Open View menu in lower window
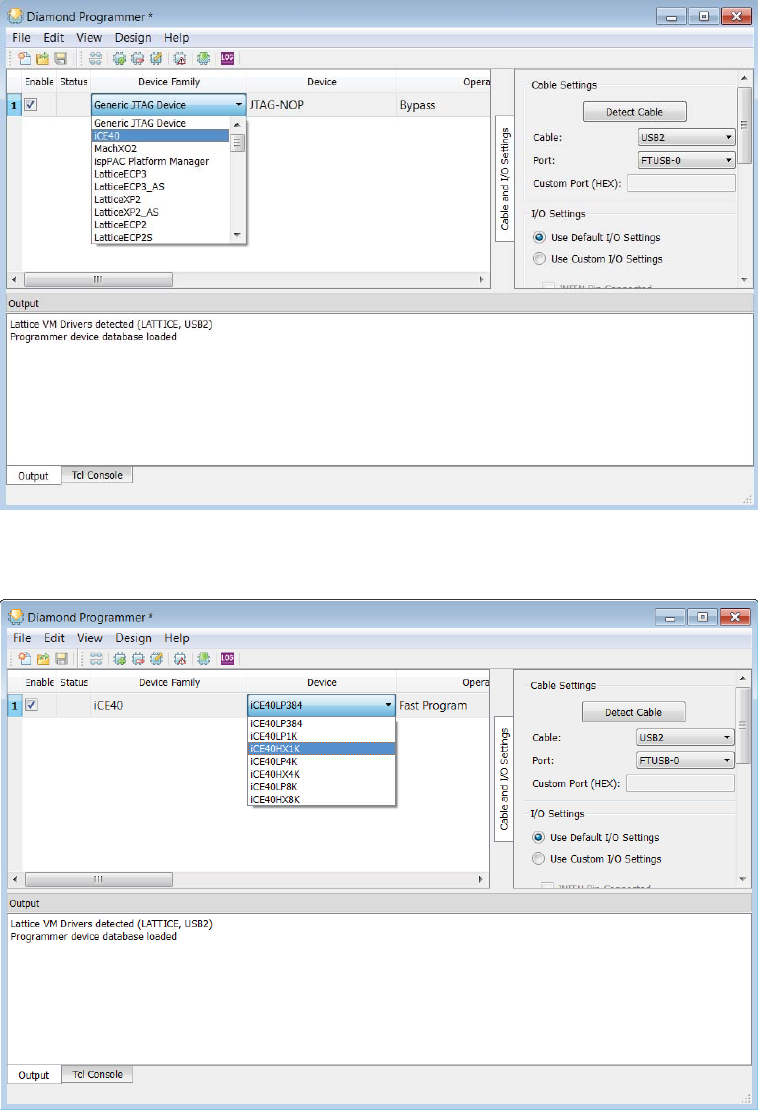758x1110 pixels. [90, 638]
